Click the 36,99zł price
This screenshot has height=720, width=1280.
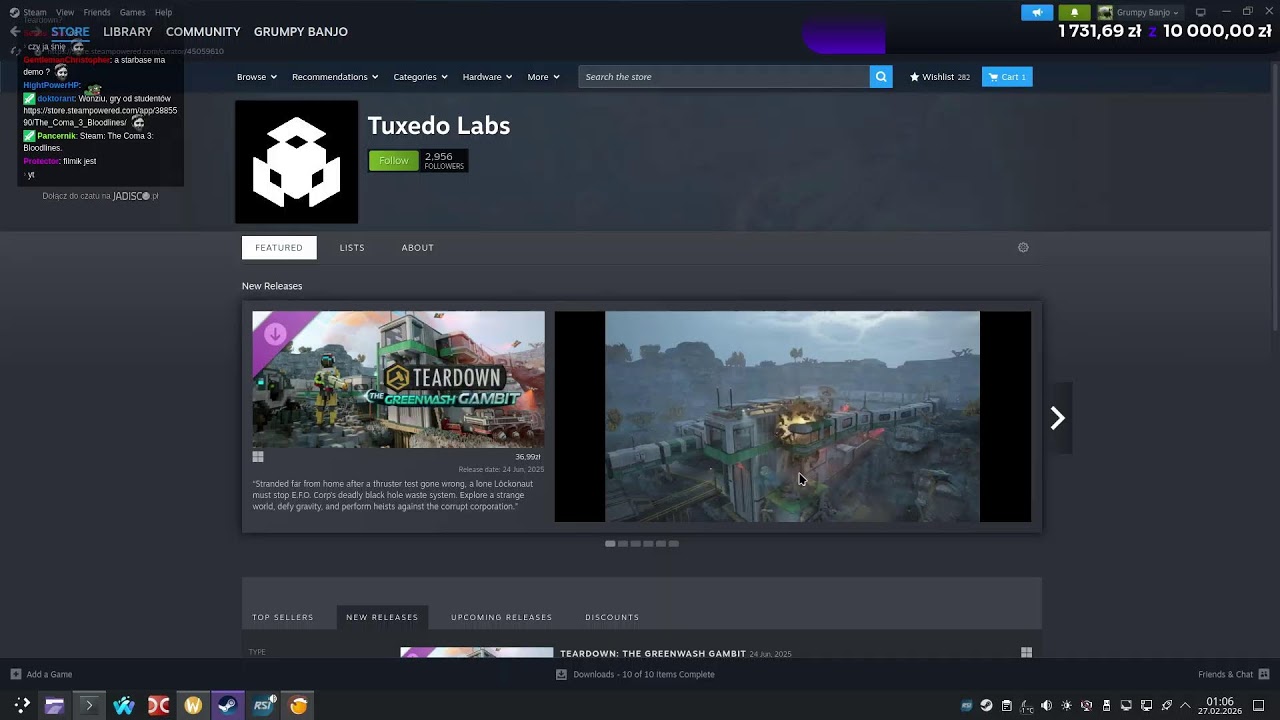pos(528,457)
